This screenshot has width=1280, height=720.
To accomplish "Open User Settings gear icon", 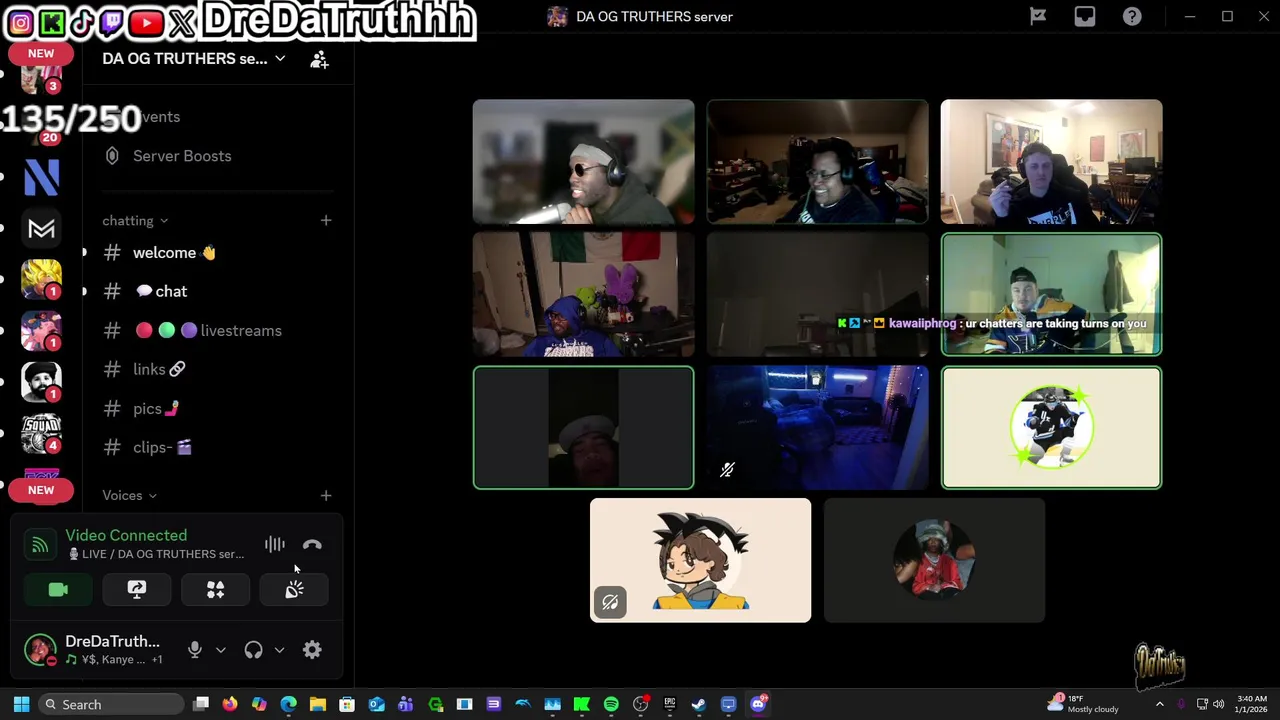I will (312, 650).
